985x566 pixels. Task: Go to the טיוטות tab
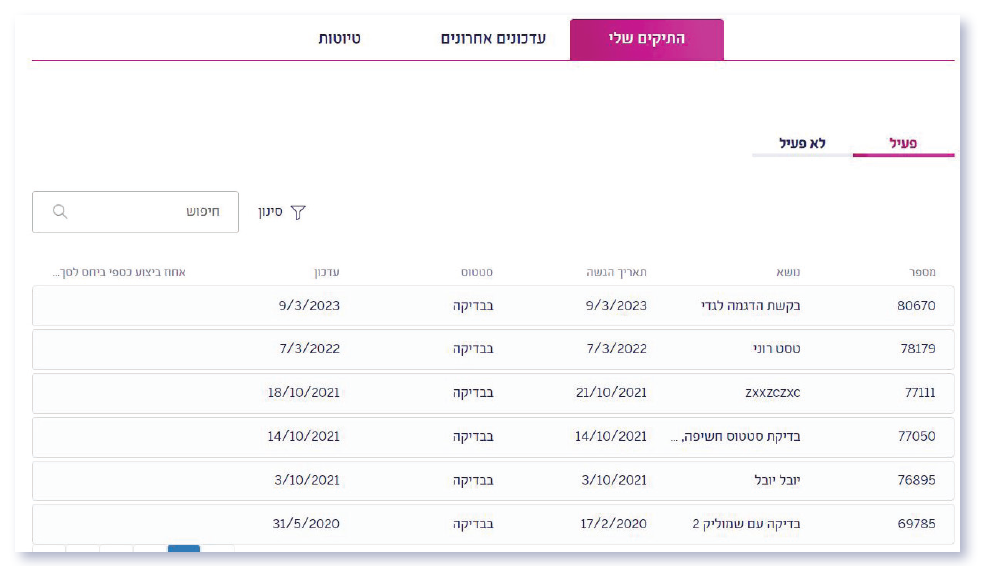(339, 39)
